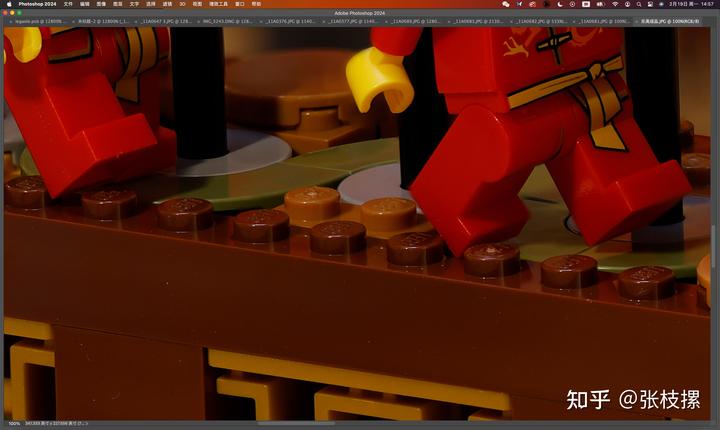Open WeChat from the menu bar
This screenshot has width=720, height=430.
(x=506, y=4)
